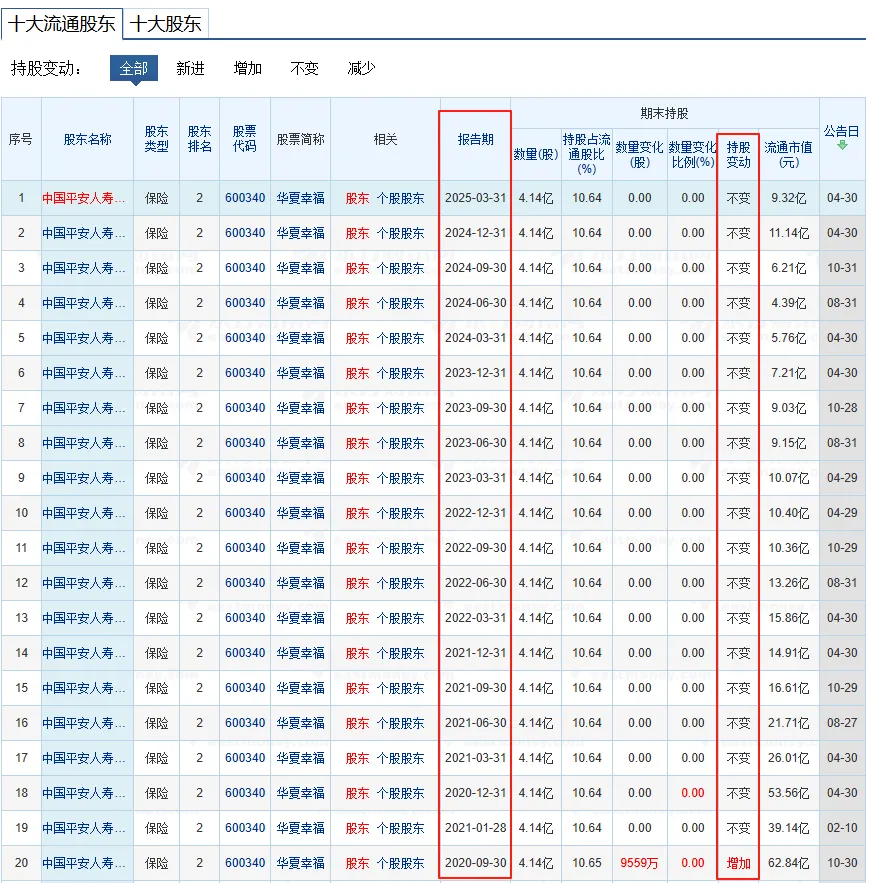Image resolution: width=871 pixels, height=883 pixels.
Task: Select the report date 2025-03-31 cell
Action: 476,198
